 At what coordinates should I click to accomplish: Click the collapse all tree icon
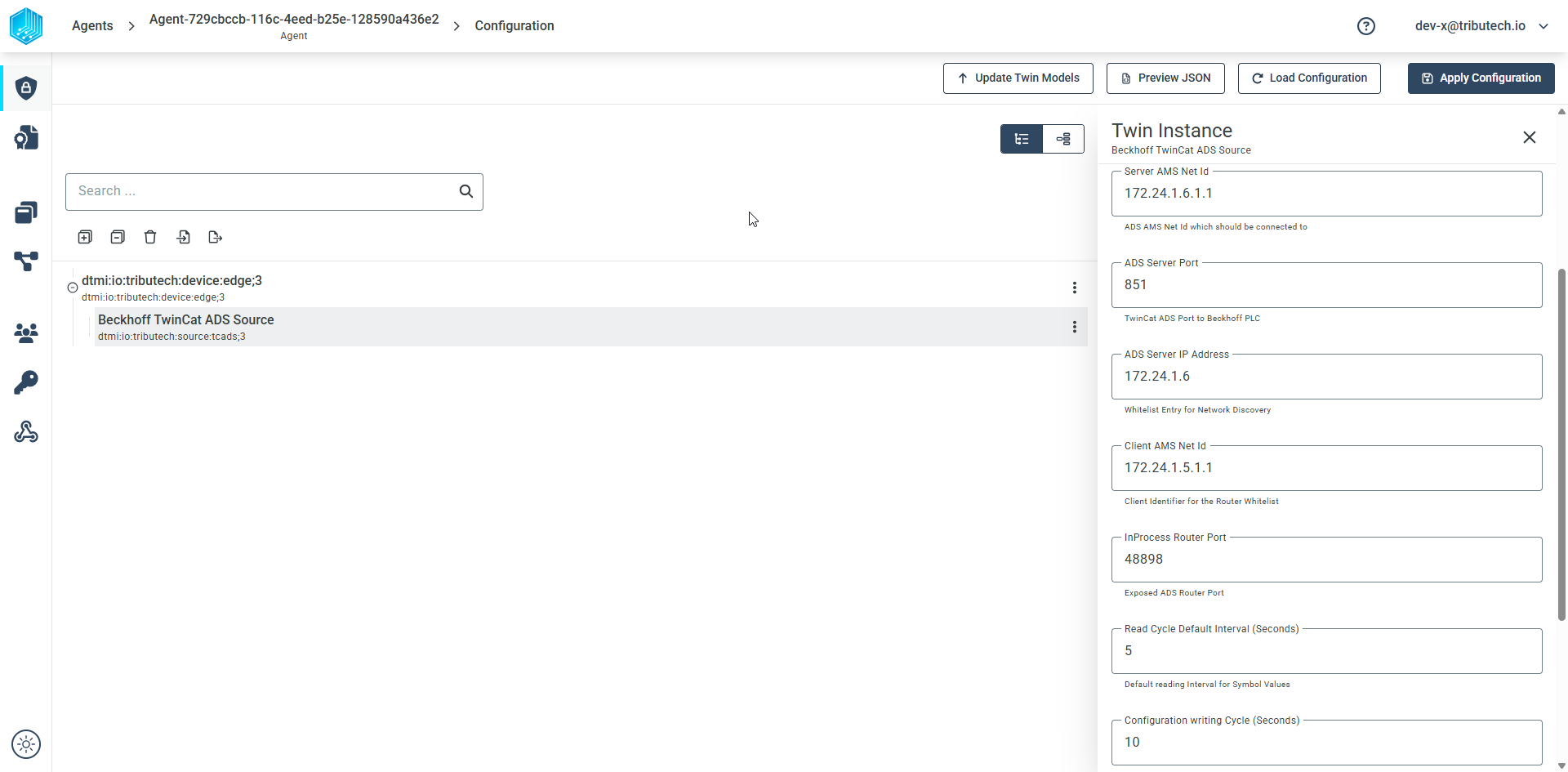pyautogui.click(x=118, y=237)
